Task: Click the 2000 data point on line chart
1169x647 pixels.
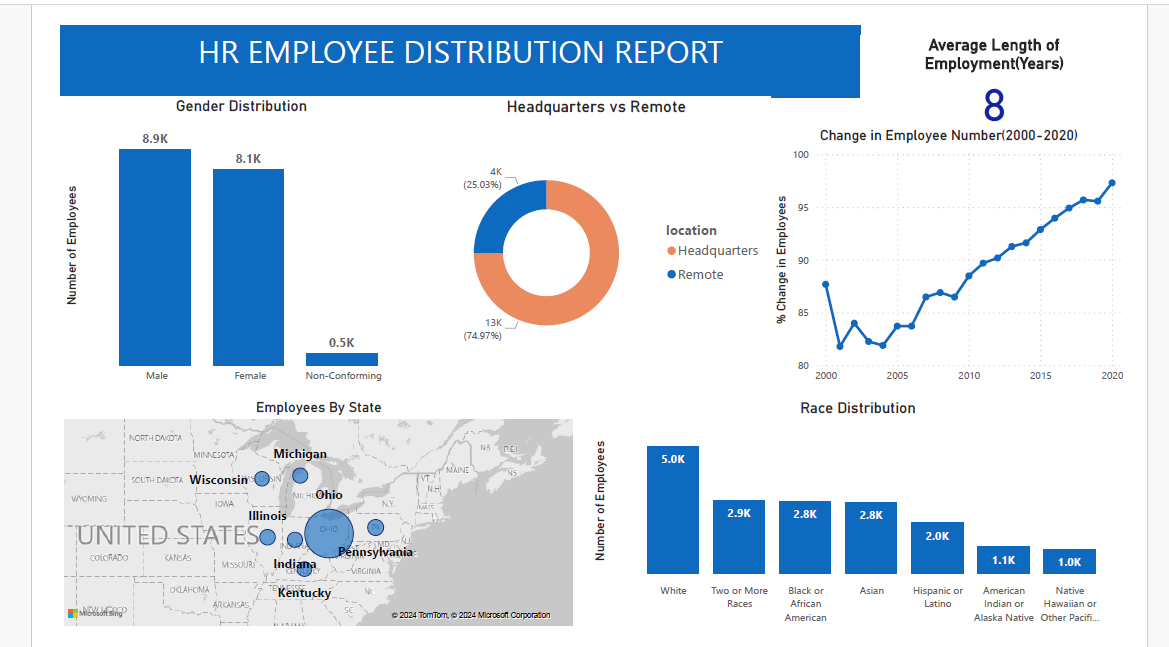Action: click(x=825, y=285)
